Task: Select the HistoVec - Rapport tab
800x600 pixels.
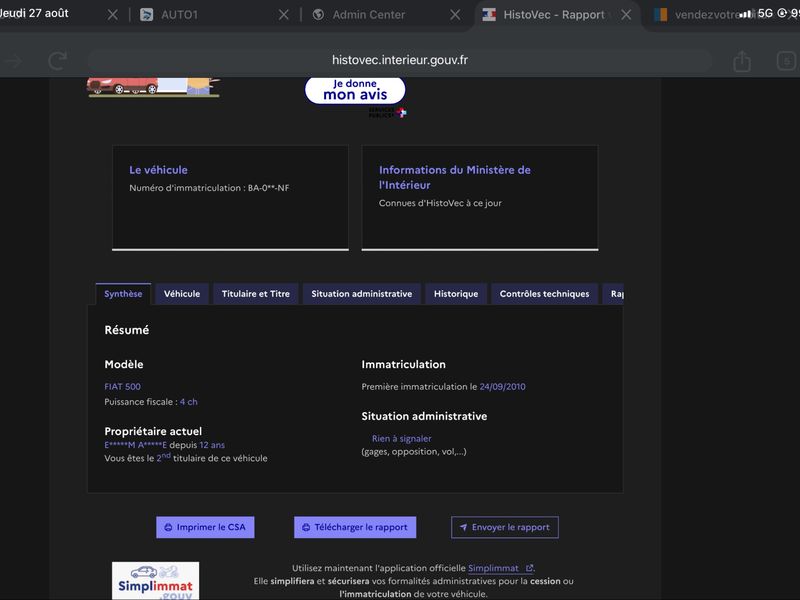Action: tap(554, 15)
